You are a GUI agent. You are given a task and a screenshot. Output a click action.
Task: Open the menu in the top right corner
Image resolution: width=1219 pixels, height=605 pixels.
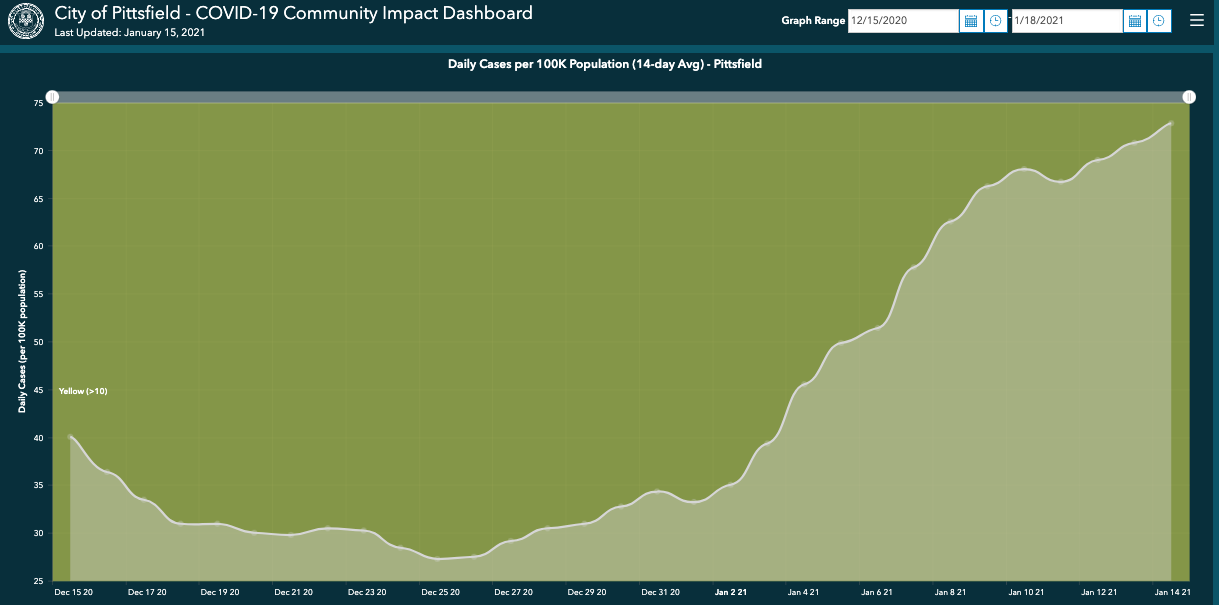pyautogui.click(x=1196, y=19)
